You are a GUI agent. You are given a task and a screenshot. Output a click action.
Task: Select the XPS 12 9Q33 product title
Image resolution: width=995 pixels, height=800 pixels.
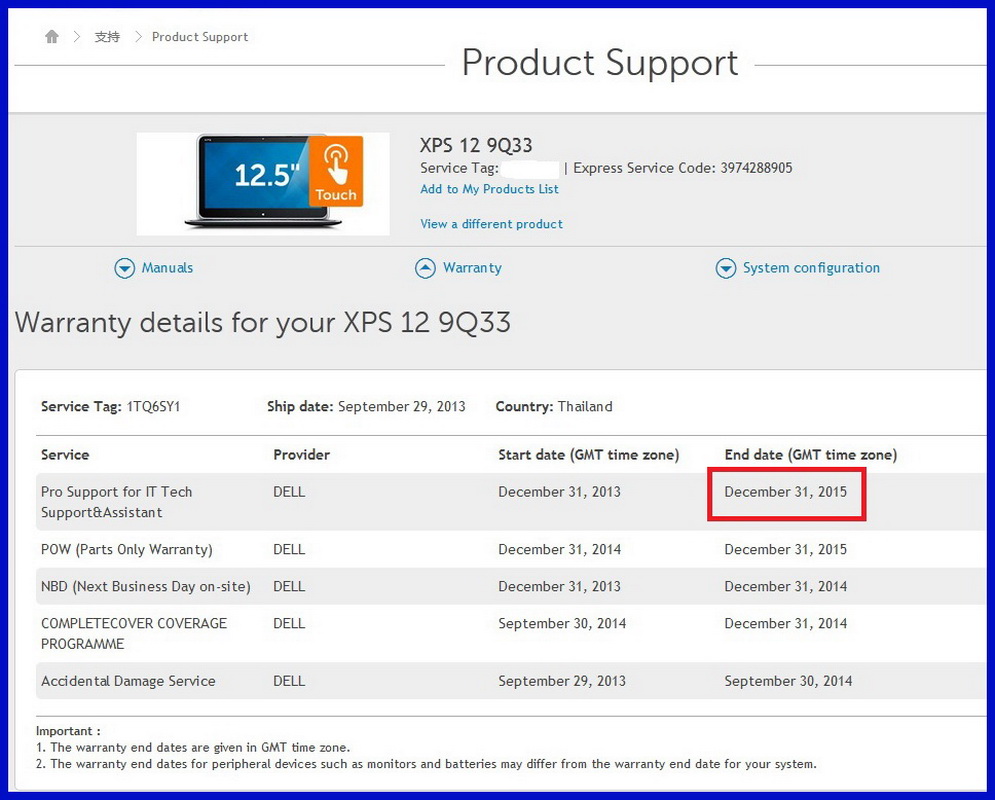coord(476,145)
